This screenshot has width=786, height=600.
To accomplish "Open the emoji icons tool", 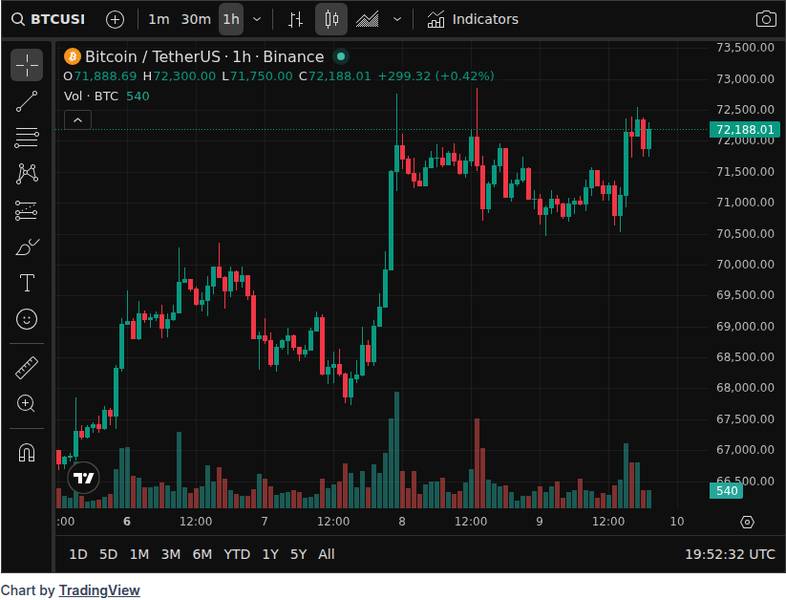I will [27, 319].
